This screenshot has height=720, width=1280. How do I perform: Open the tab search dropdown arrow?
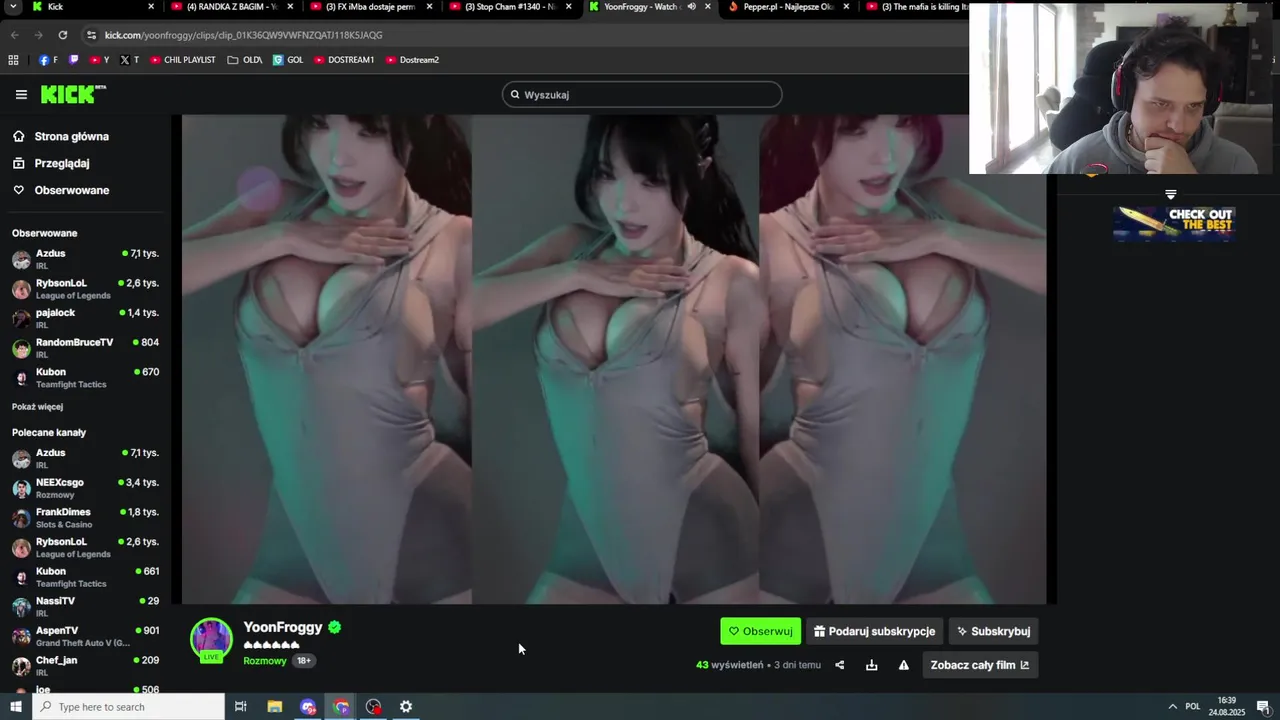coord(11,6)
